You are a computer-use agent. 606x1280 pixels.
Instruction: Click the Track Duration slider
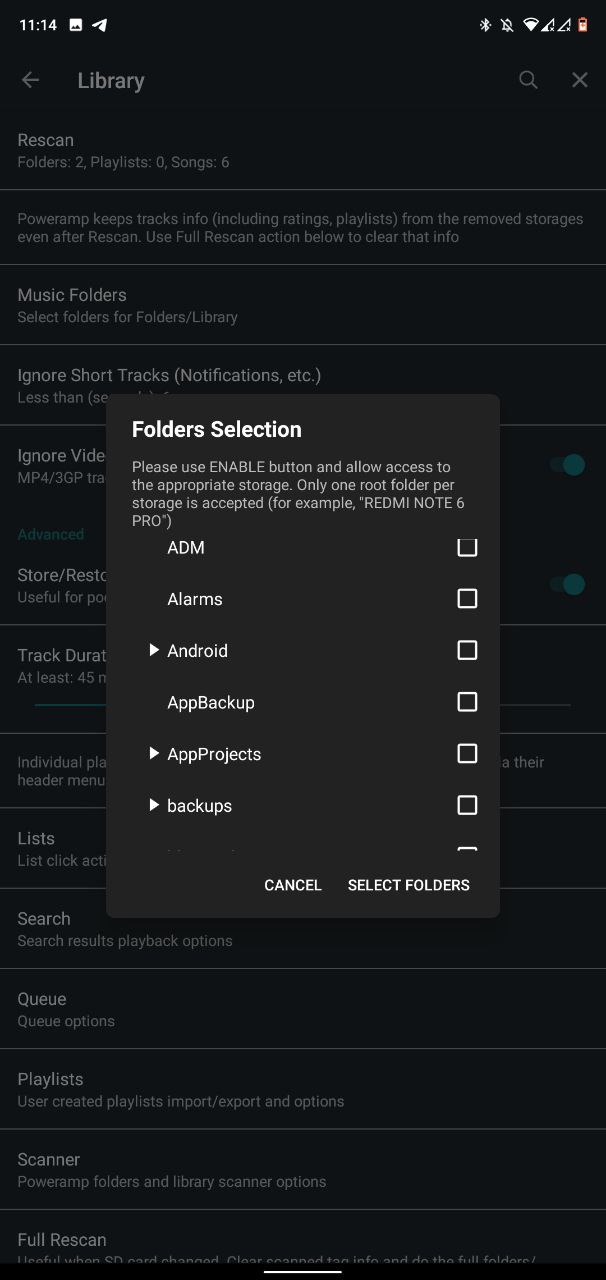pos(303,705)
